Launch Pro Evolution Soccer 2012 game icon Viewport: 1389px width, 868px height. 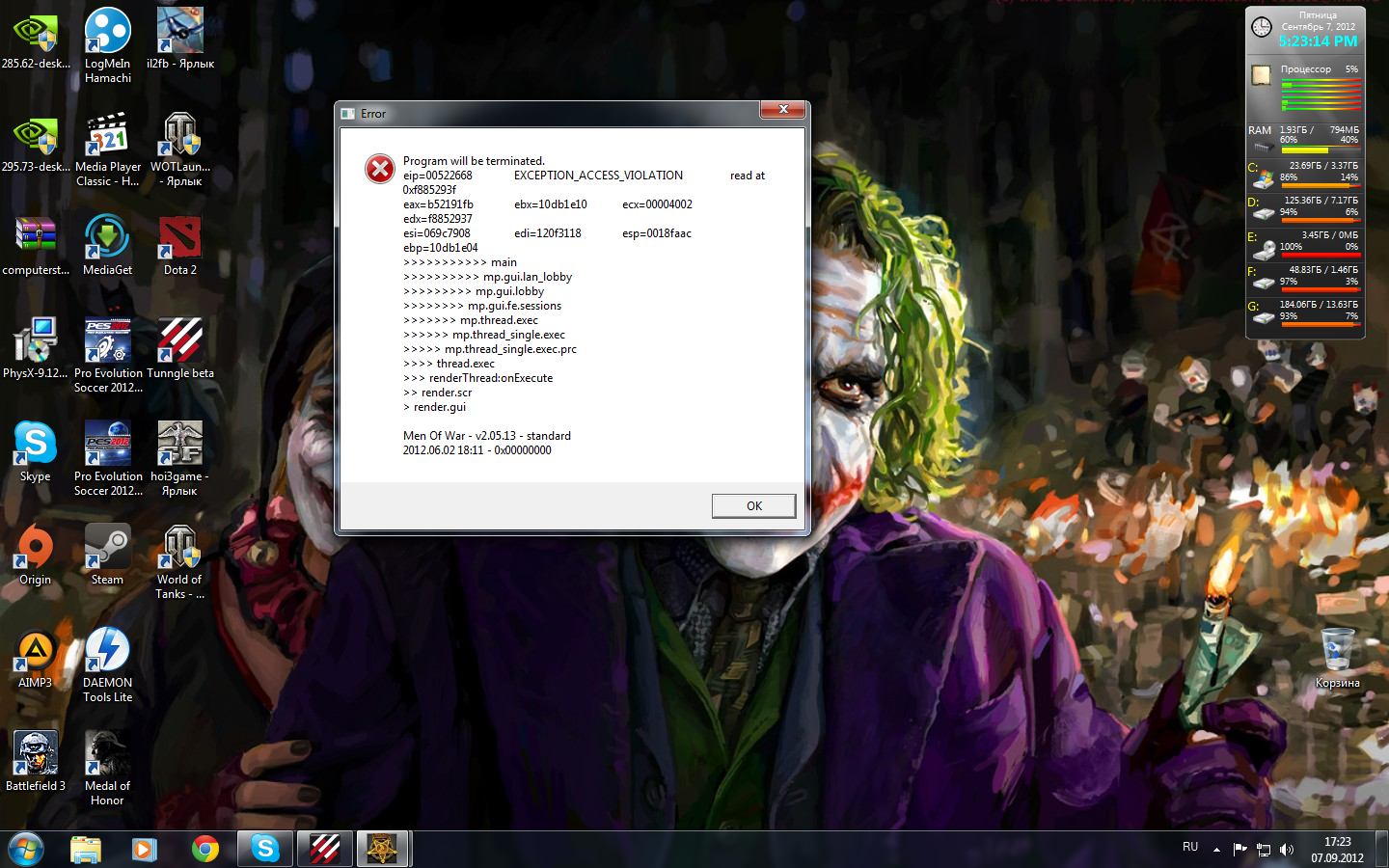coord(107,459)
